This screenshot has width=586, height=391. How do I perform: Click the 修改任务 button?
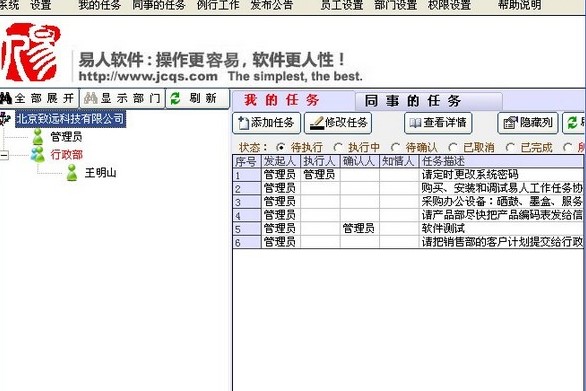tap(338, 123)
